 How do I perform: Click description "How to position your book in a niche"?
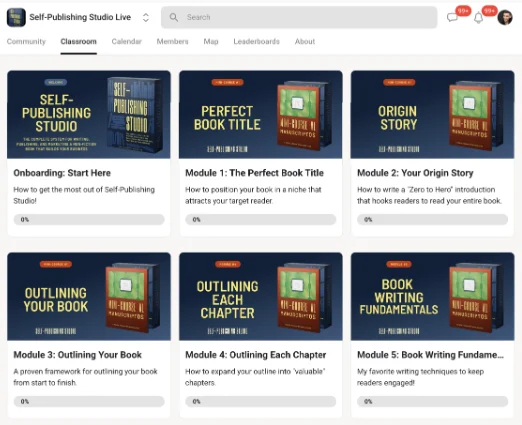[253, 195]
